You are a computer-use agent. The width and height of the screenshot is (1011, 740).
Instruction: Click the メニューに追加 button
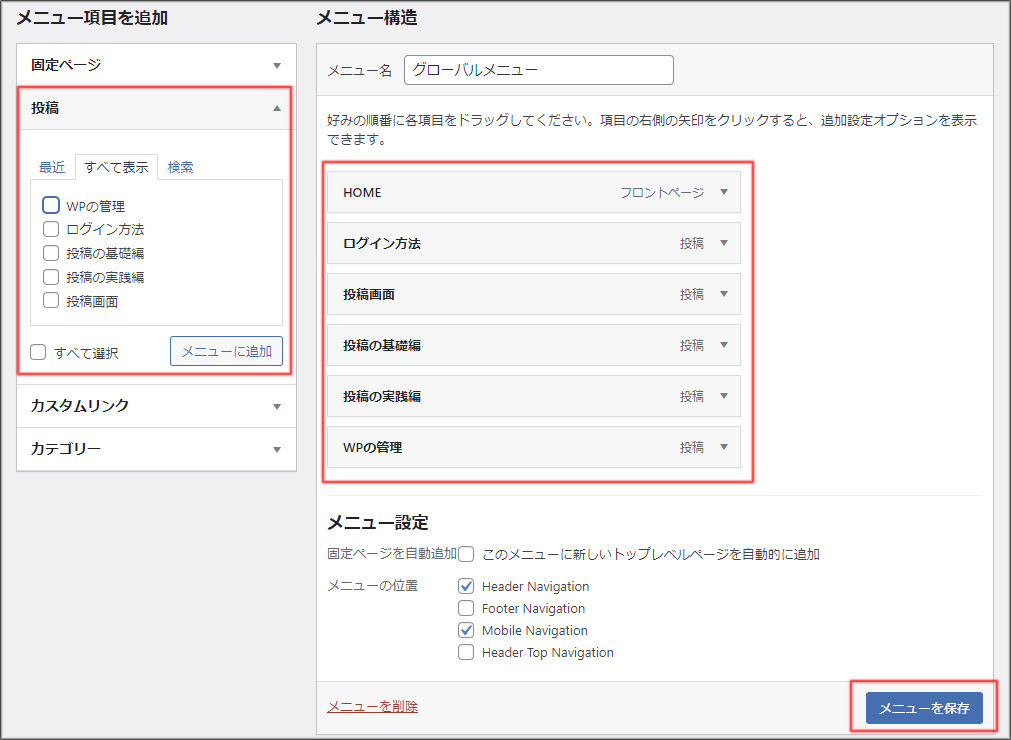226,351
